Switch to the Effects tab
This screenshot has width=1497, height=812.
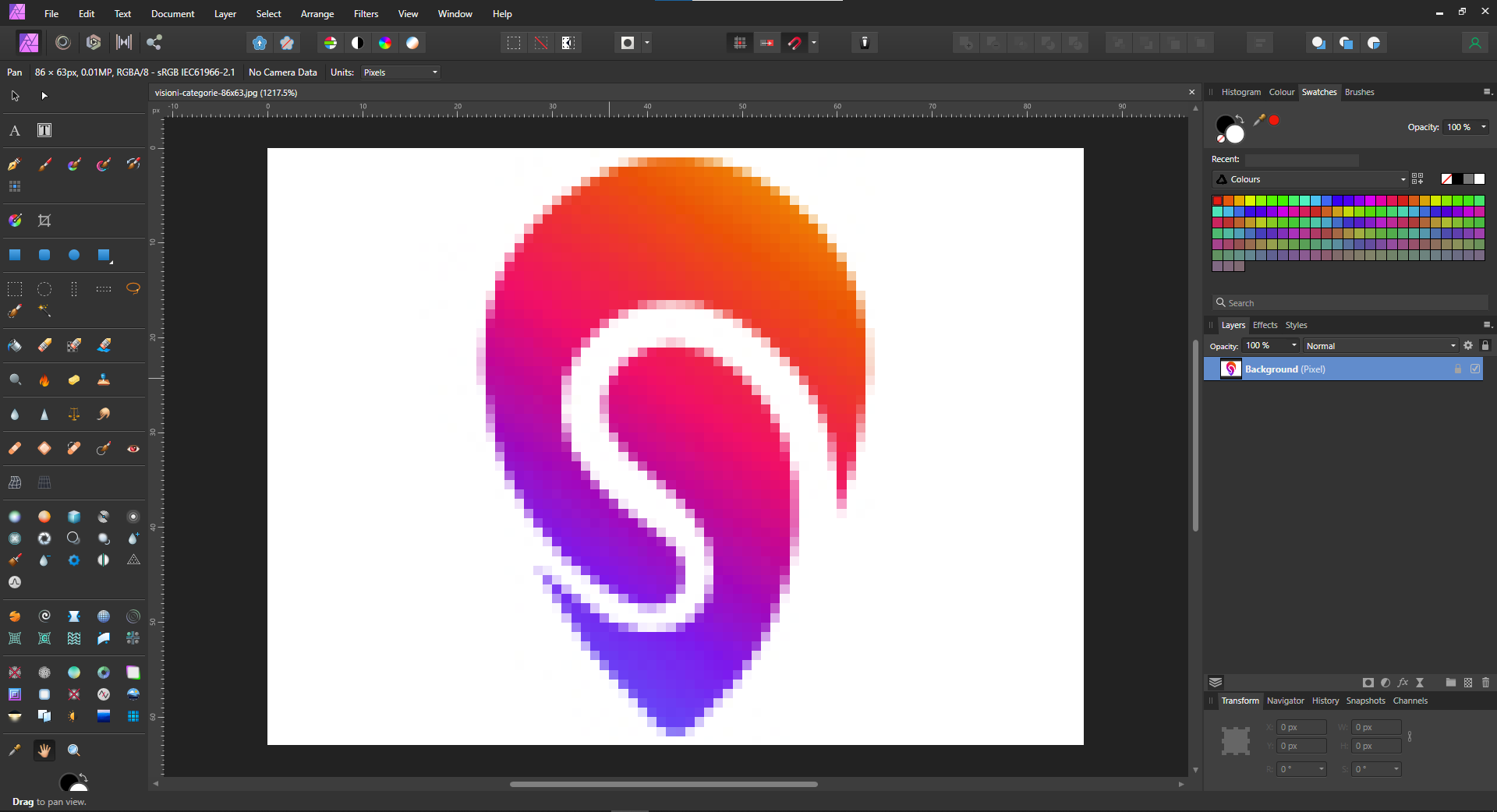[1265, 325]
